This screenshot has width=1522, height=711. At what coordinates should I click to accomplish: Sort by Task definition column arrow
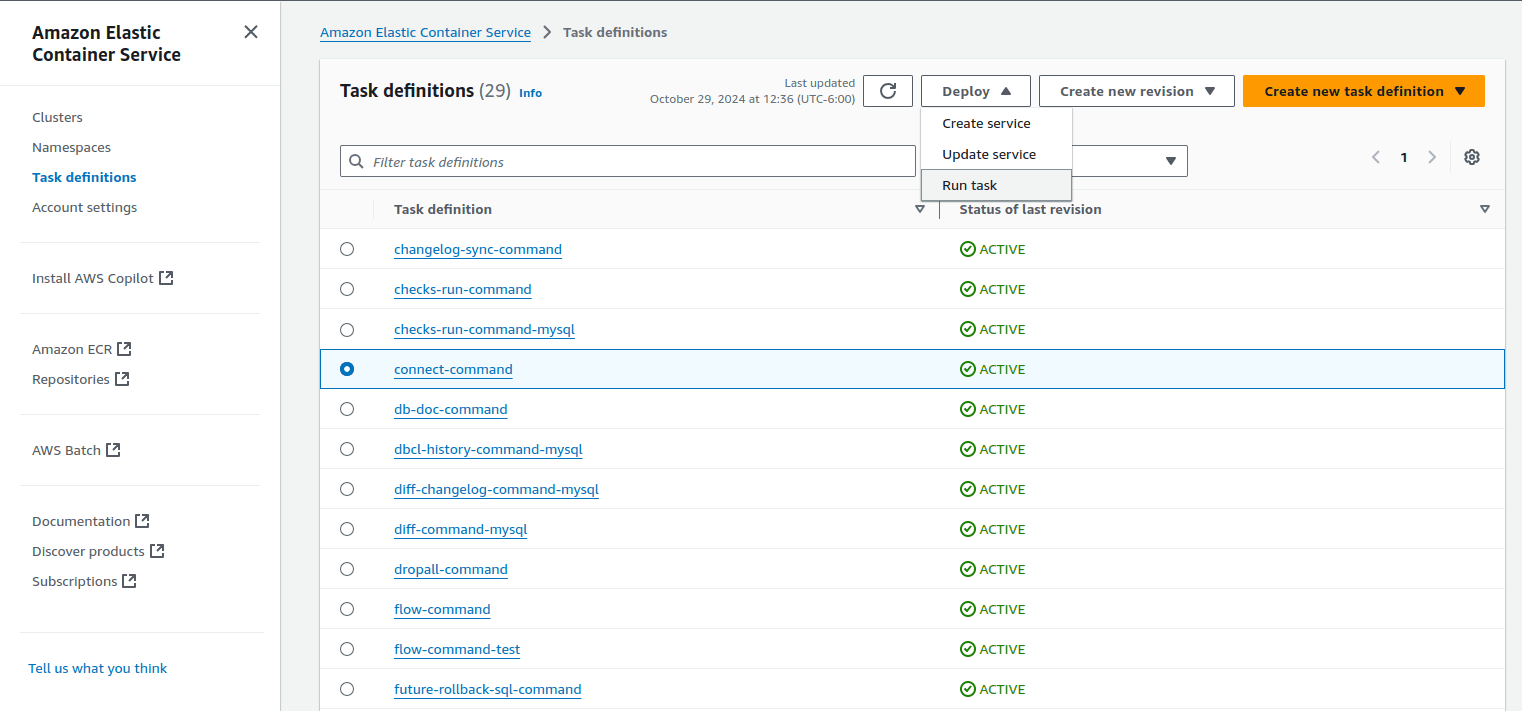tap(920, 209)
